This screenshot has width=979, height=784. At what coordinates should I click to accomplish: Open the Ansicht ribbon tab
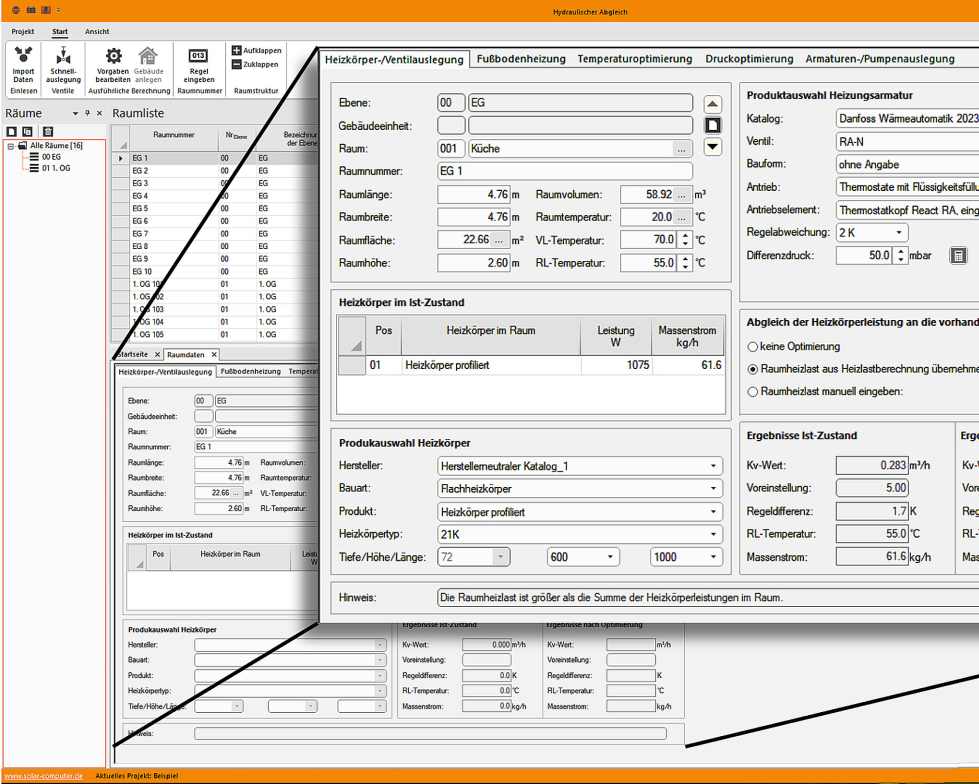coord(97,32)
